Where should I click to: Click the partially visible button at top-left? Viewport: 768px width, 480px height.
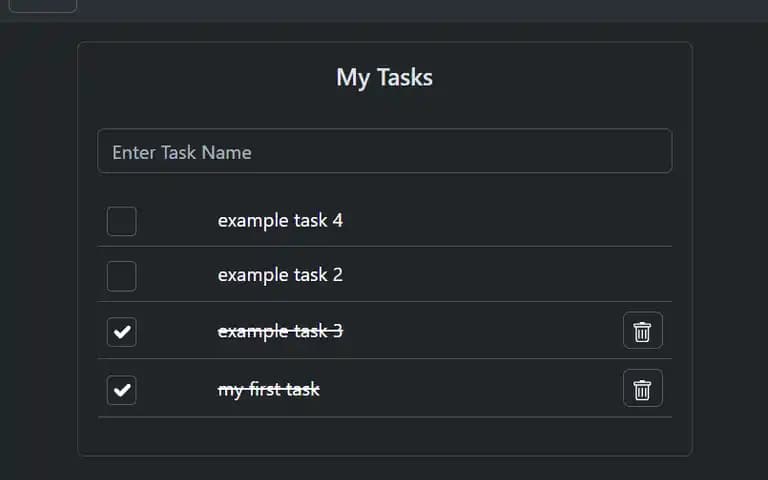click(x=43, y=6)
